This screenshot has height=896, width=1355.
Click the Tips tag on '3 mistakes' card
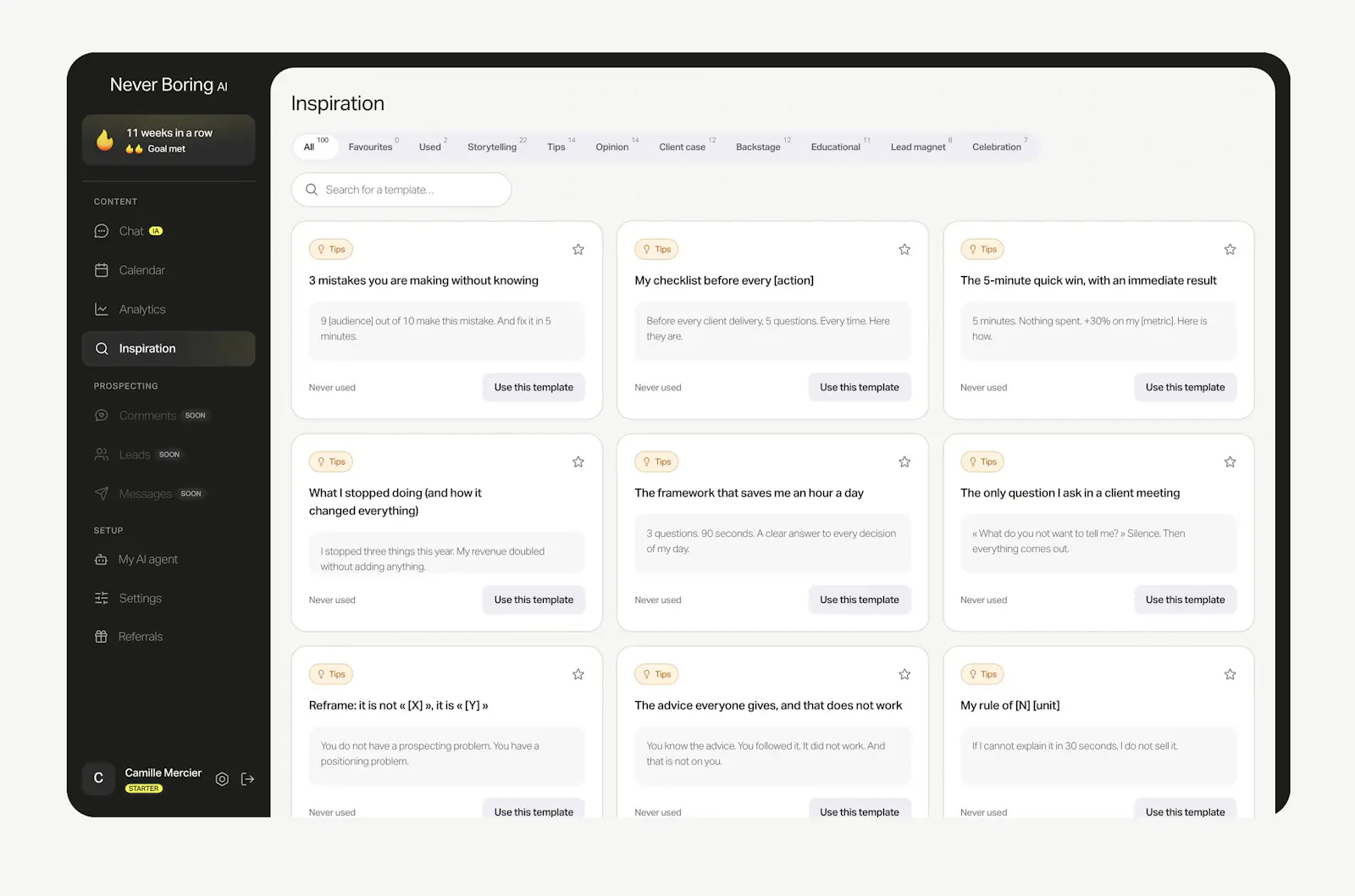tap(331, 249)
